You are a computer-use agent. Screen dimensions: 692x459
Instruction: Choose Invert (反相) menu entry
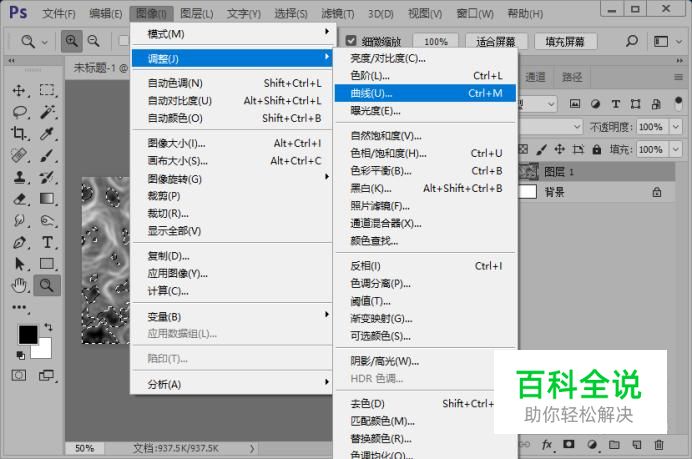pos(425,266)
